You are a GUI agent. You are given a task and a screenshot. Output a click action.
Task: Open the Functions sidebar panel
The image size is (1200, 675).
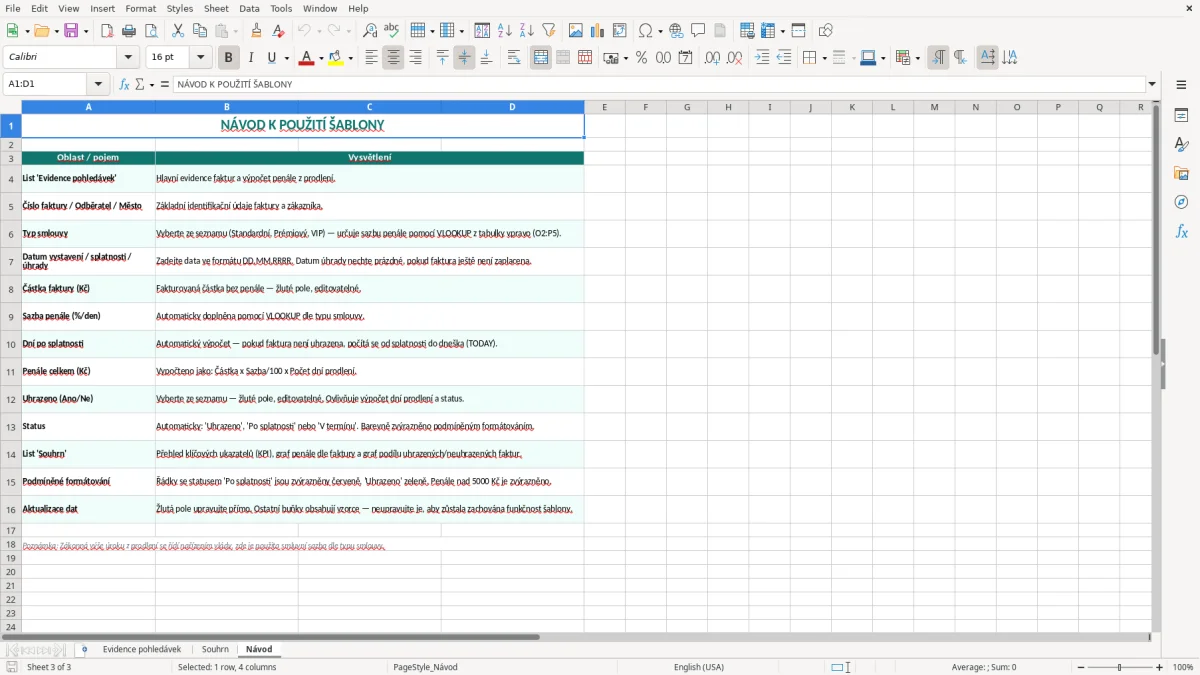coord(1181,231)
